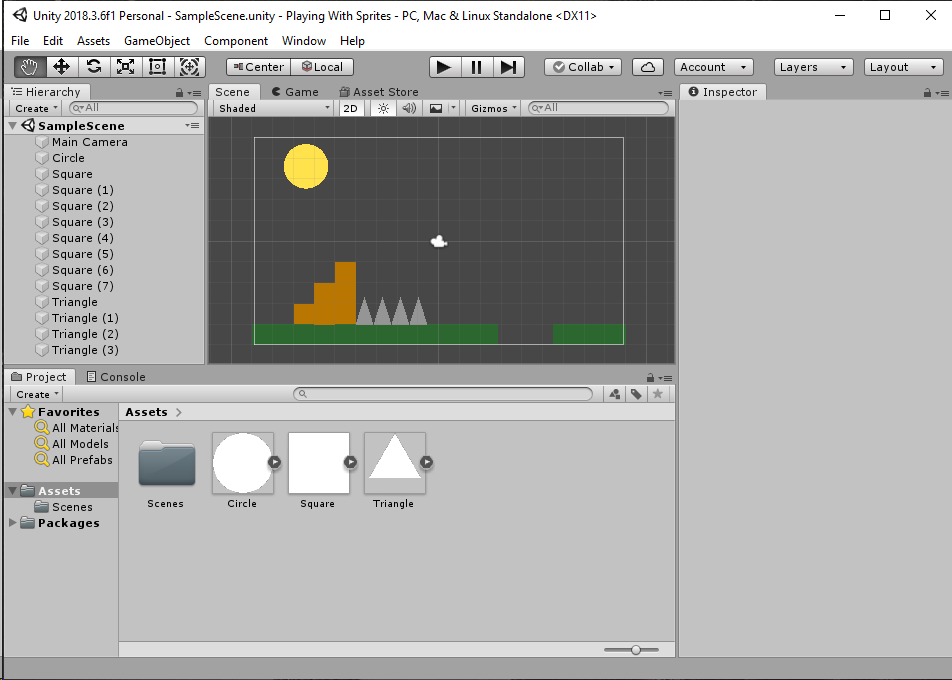Screen dimensions: 952x680
Task: Click the Collab button
Action: pos(582,66)
